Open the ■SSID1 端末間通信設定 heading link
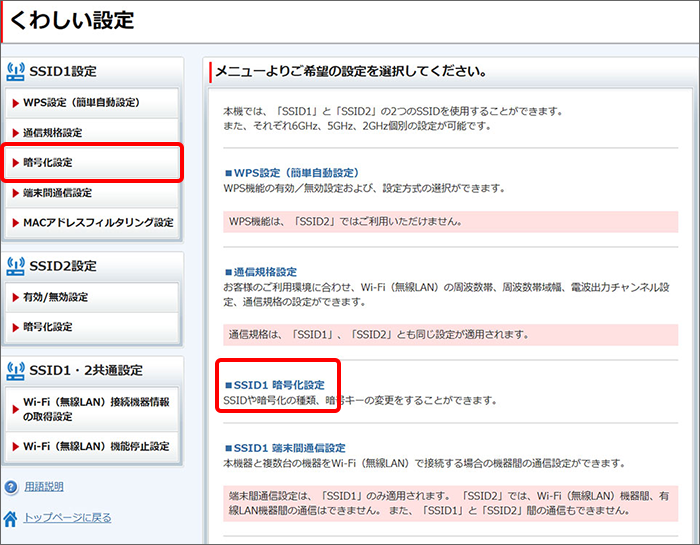Screen dimensions: 700x545 (x=285, y=448)
